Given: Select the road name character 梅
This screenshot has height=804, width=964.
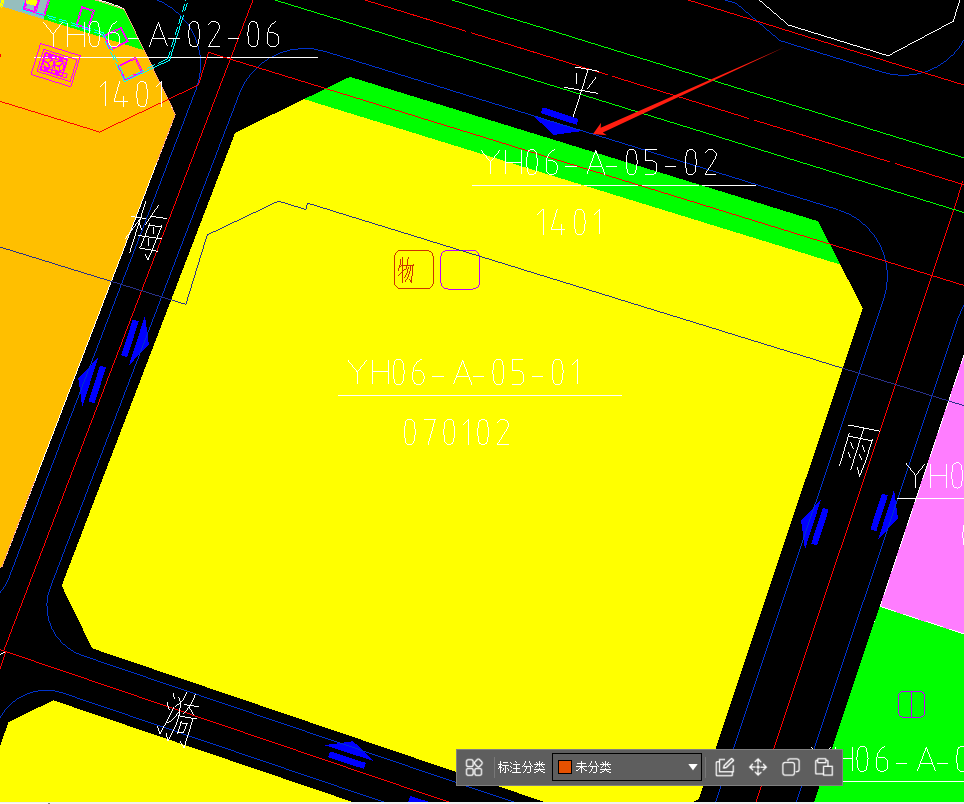Looking at the screenshot, I should 148,233.
